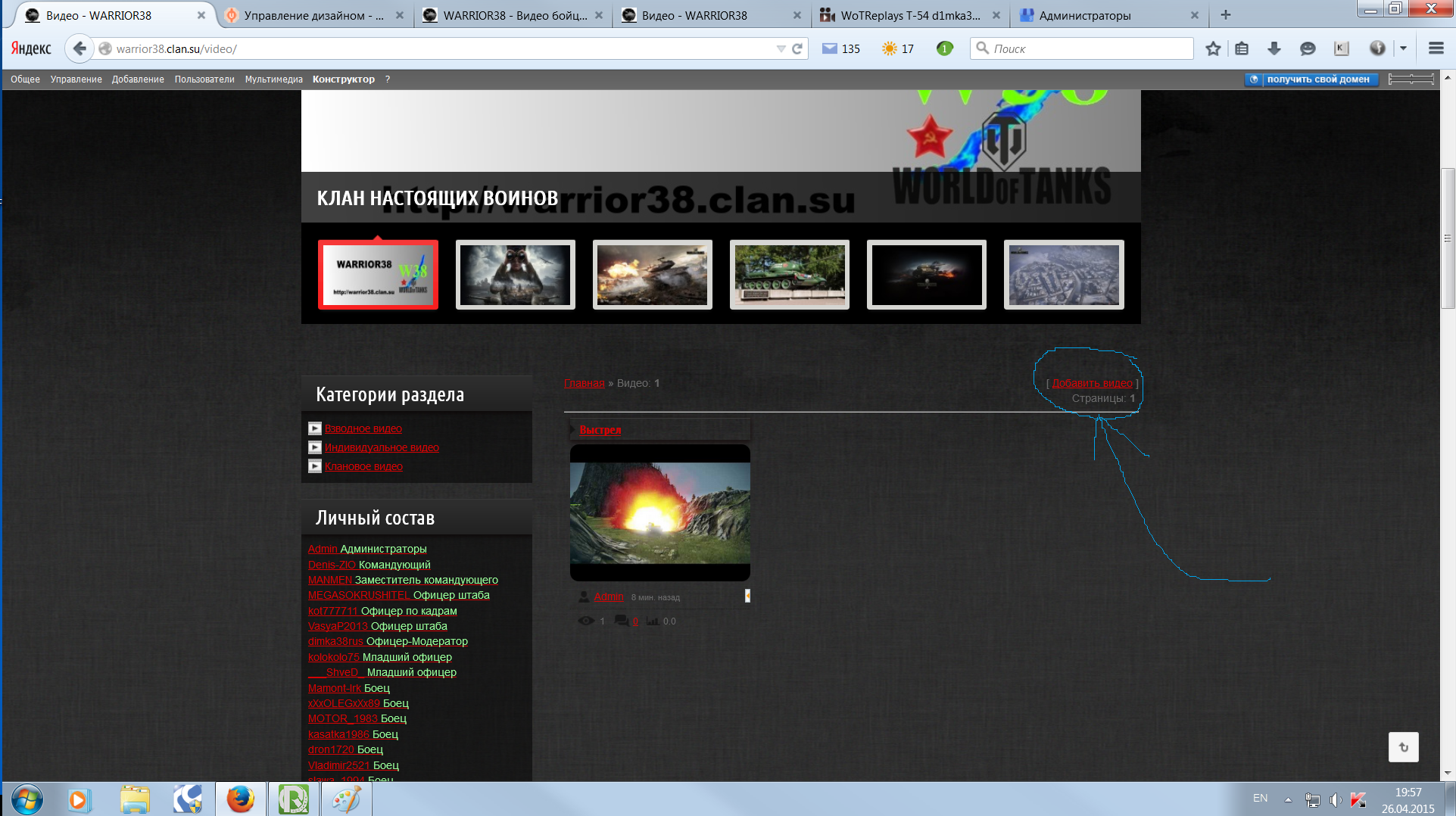Open the MEGASOKRUSHITEL member profile link
The height and width of the screenshot is (816, 1456).
(359, 595)
